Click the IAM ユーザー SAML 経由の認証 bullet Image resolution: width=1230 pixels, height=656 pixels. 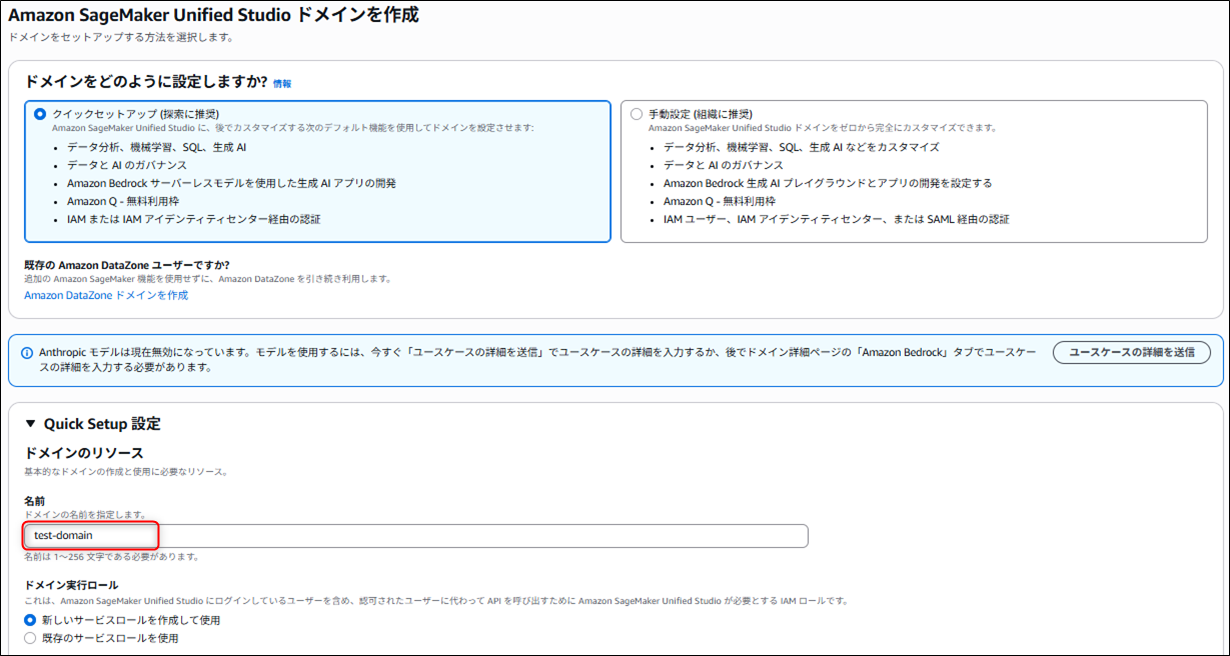pyautogui.click(x=836, y=219)
